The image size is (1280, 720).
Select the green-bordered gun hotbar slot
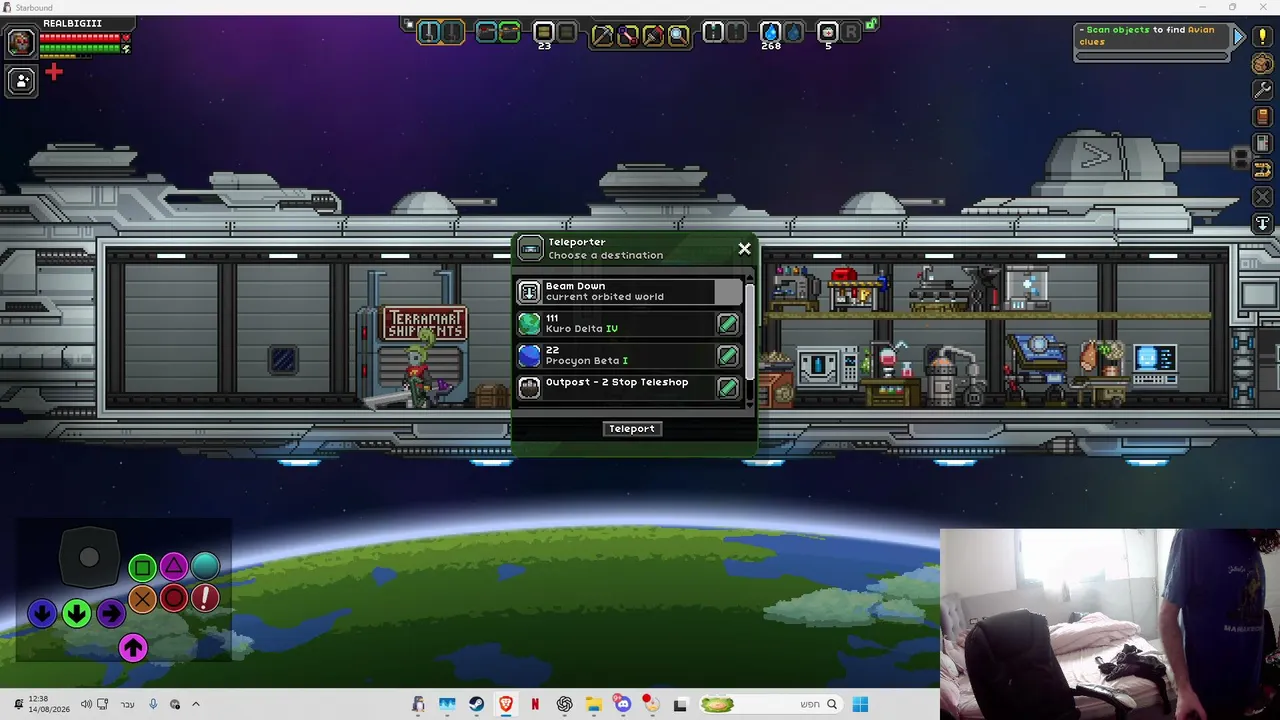(x=510, y=33)
